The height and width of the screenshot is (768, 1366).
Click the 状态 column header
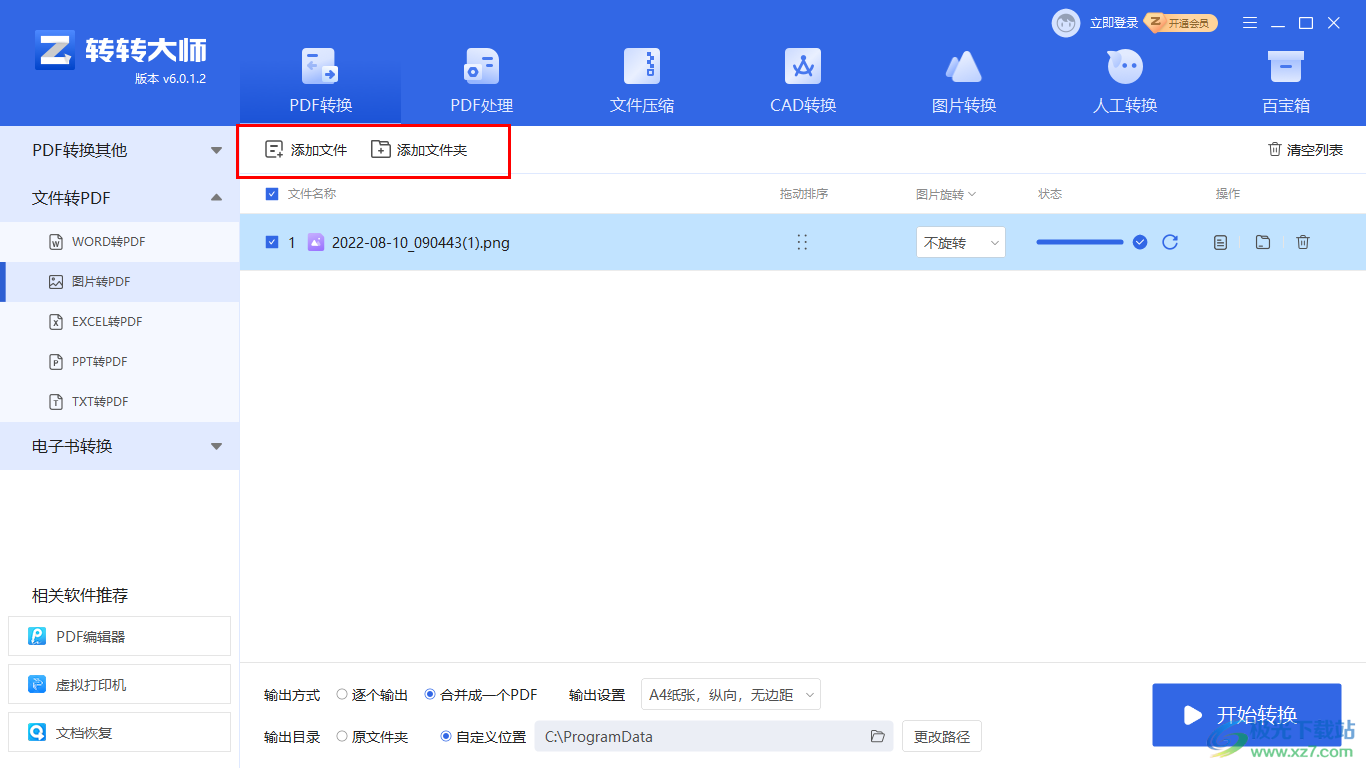[1050, 194]
